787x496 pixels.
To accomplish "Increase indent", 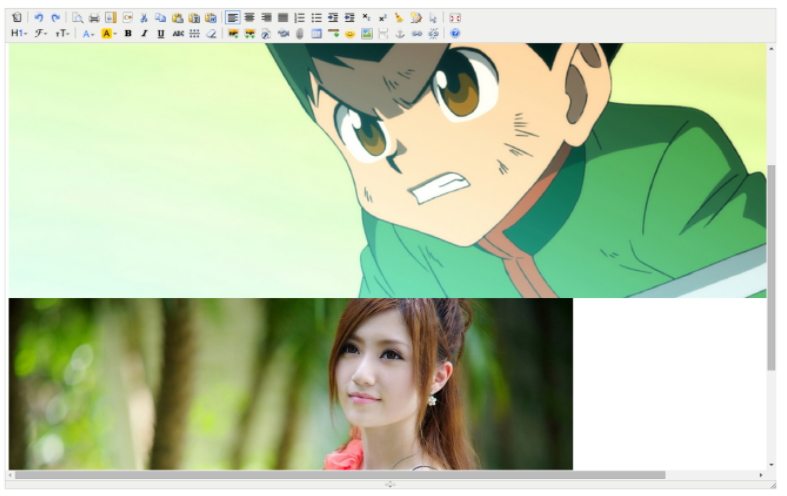I will pos(333,18).
